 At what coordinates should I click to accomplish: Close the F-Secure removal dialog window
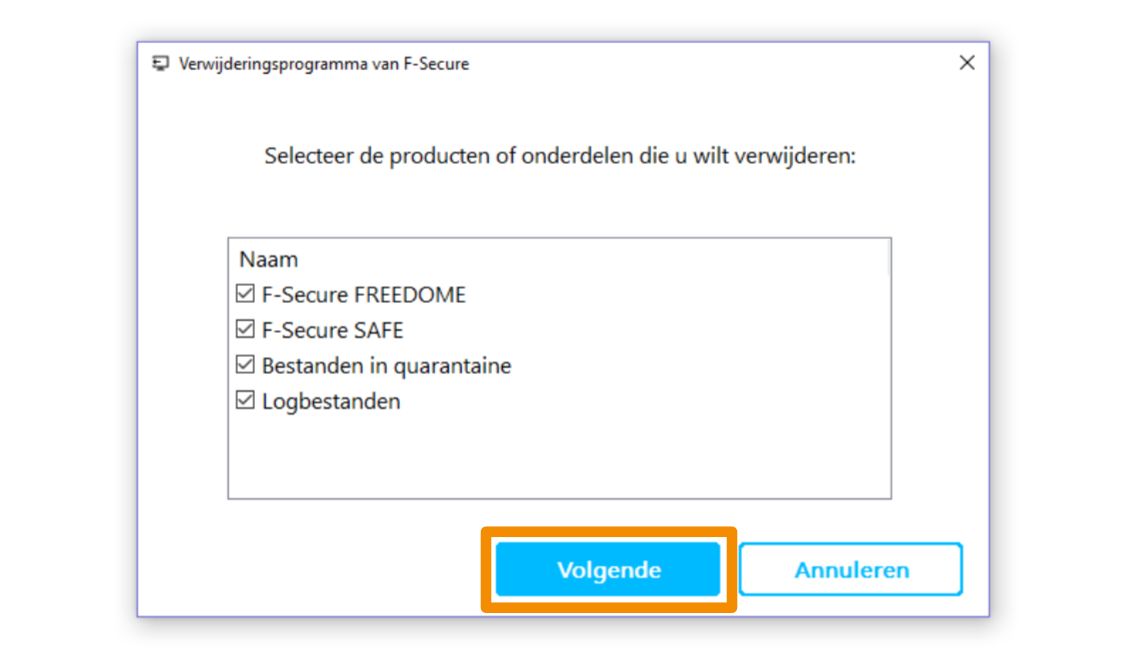click(966, 63)
